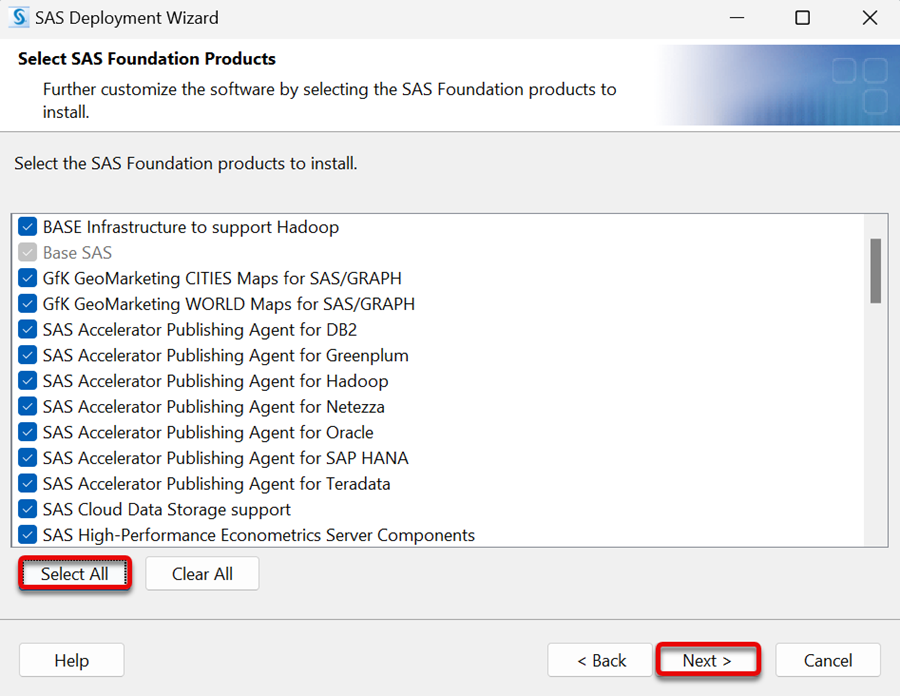Deselect Publishing Agent for Greenplum
900x696 pixels.
(x=28, y=355)
